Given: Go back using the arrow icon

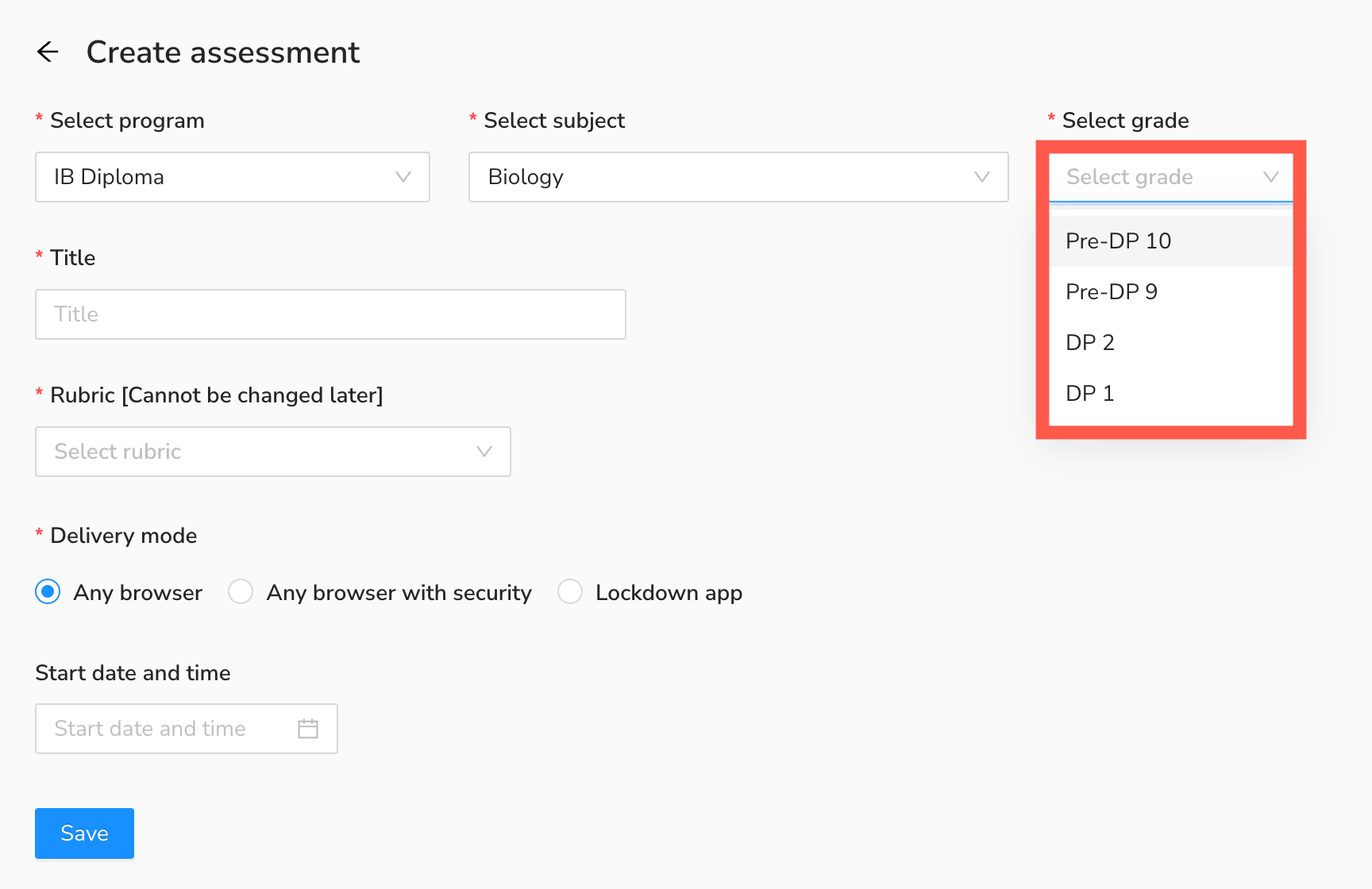Looking at the screenshot, I should click(48, 52).
